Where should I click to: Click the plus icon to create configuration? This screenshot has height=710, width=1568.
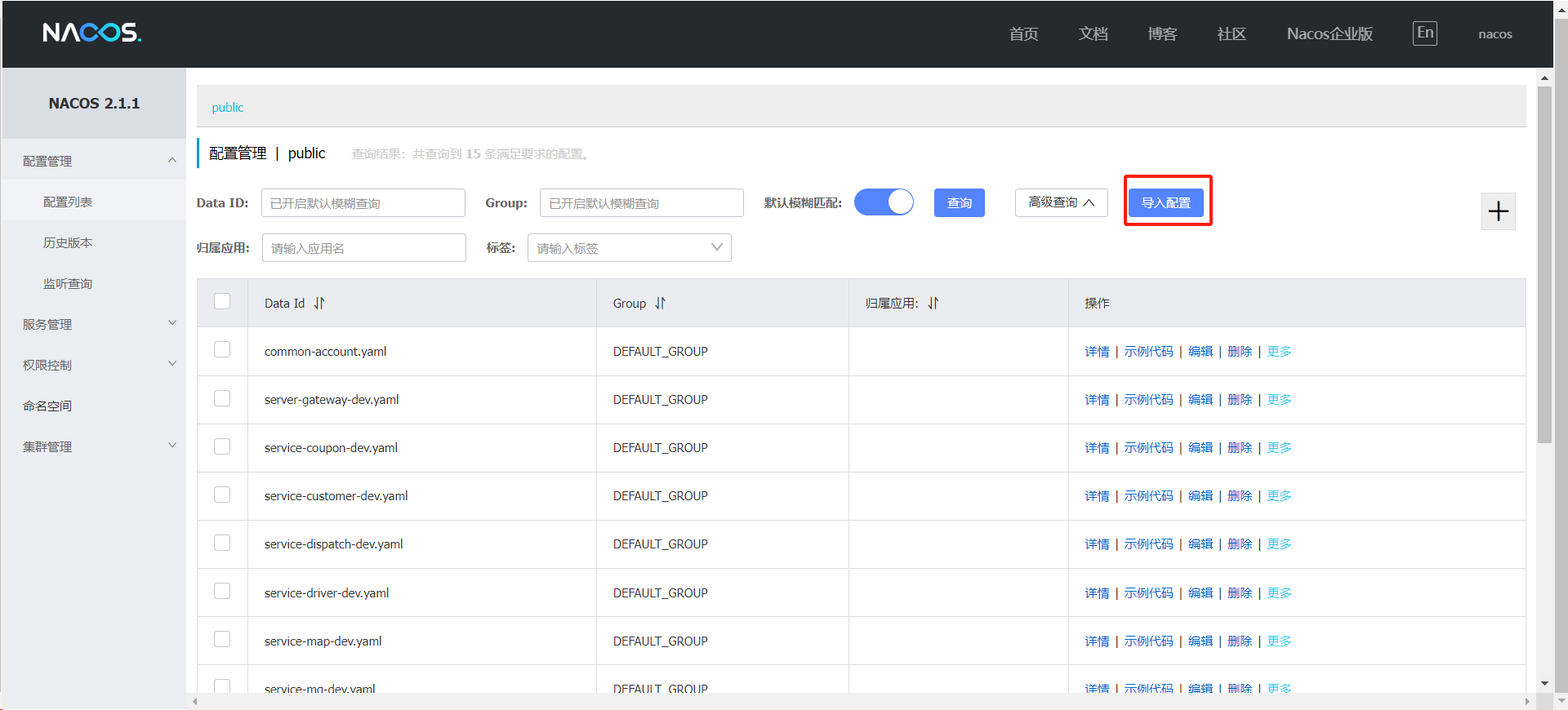1499,211
